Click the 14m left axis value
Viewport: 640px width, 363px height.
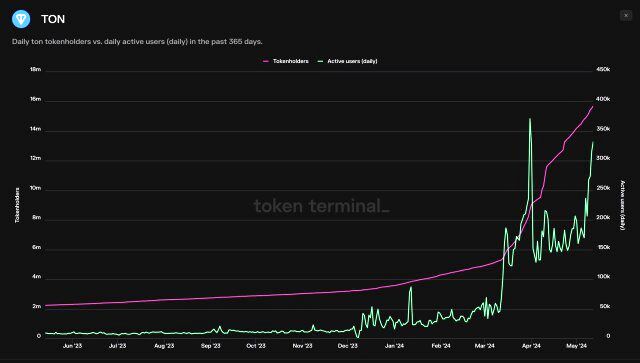[36, 129]
